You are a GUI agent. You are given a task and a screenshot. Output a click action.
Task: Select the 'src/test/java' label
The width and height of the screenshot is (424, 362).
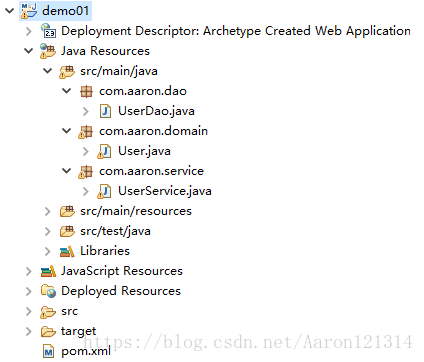(115, 231)
